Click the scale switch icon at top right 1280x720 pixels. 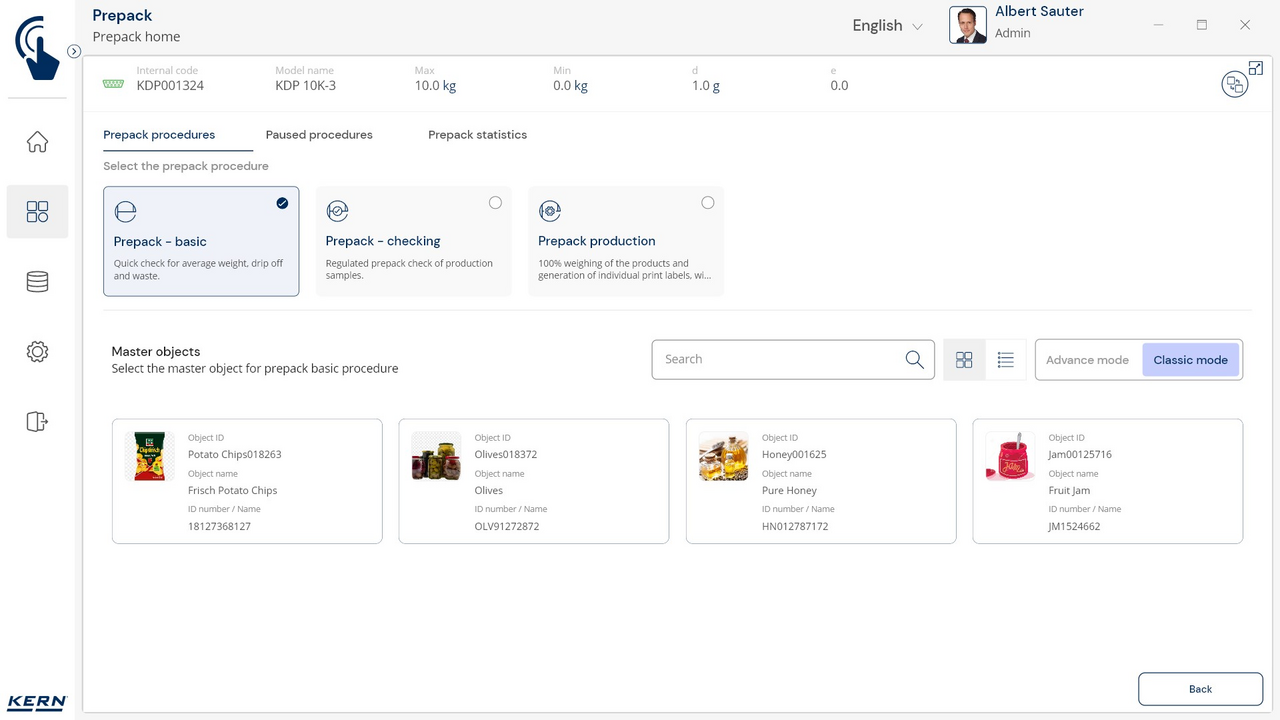point(1234,85)
